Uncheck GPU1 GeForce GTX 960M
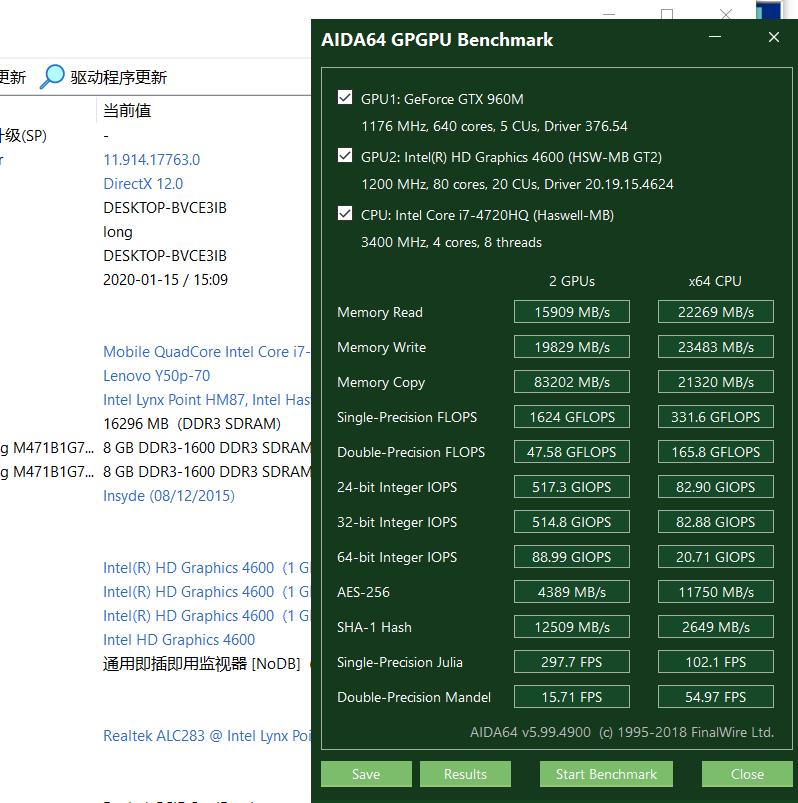 (345, 98)
